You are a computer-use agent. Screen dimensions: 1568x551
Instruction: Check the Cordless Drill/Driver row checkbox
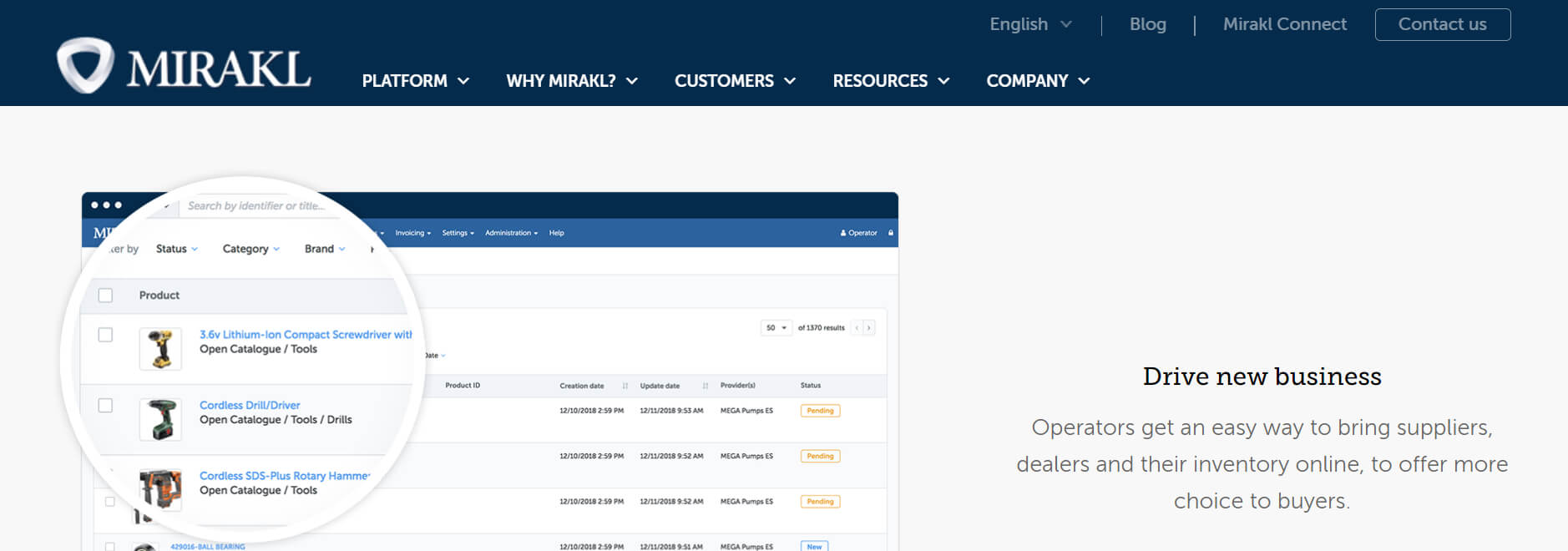[x=105, y=405]
